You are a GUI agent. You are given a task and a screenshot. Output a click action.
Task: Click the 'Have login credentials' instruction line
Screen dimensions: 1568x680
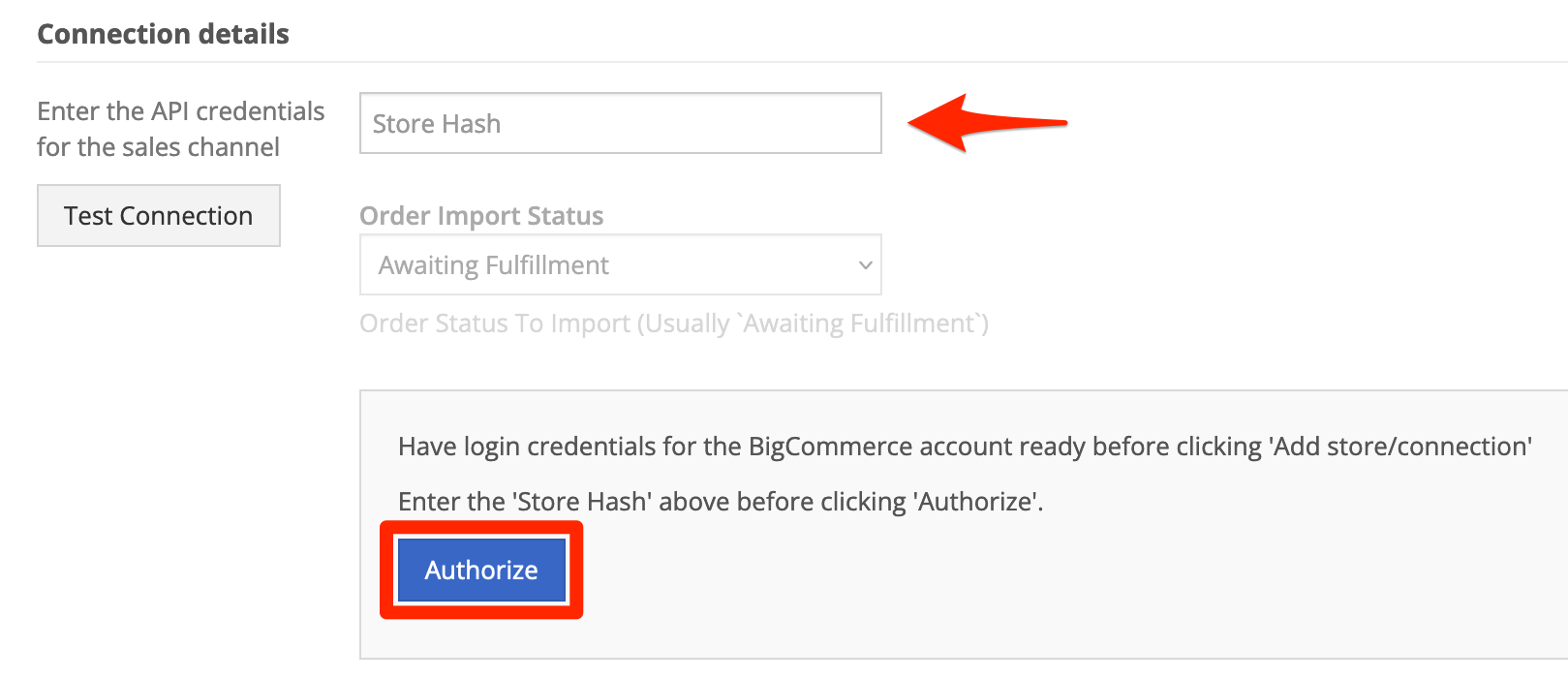point(965,447)
